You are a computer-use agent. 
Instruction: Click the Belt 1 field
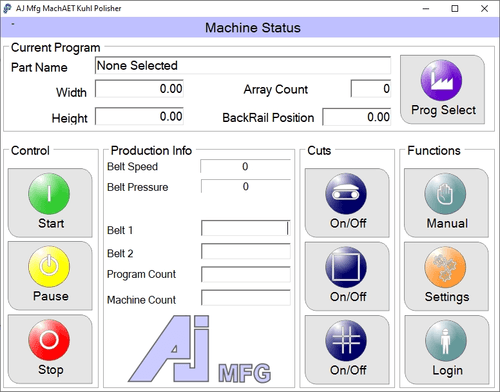click(246, 228)
